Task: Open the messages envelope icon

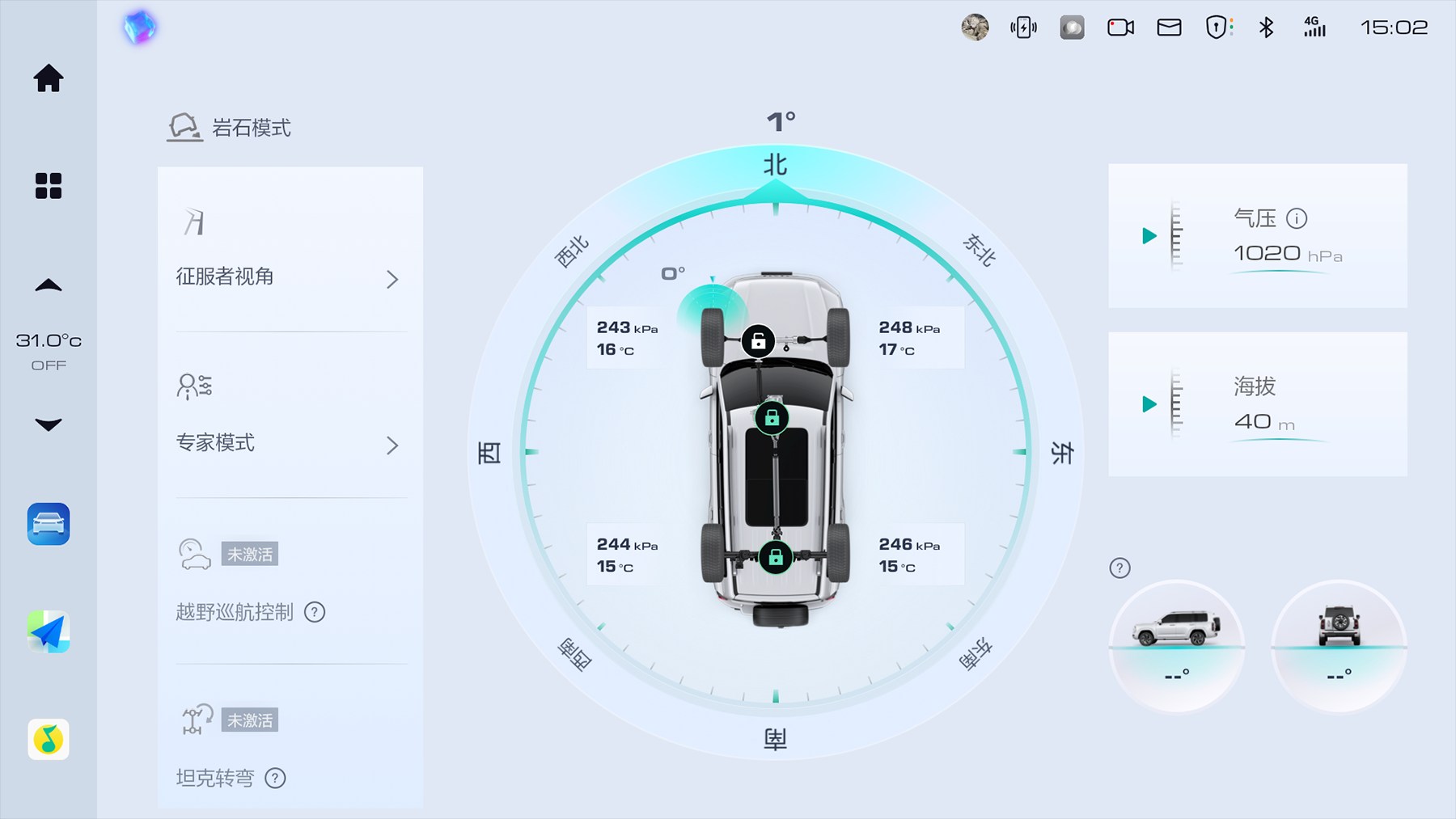Action: tap(1169, 27)
